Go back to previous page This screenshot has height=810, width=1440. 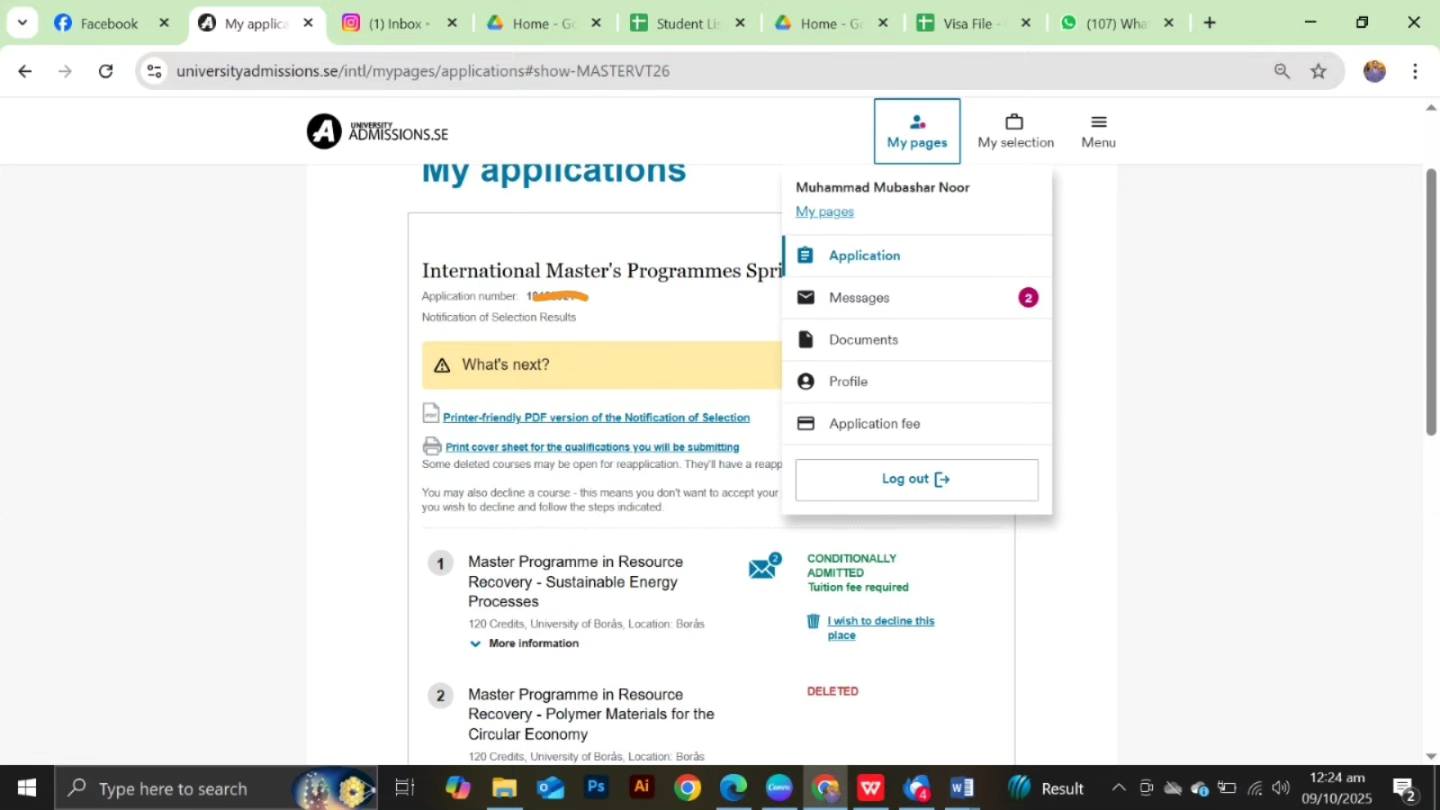tap(25, 71)
